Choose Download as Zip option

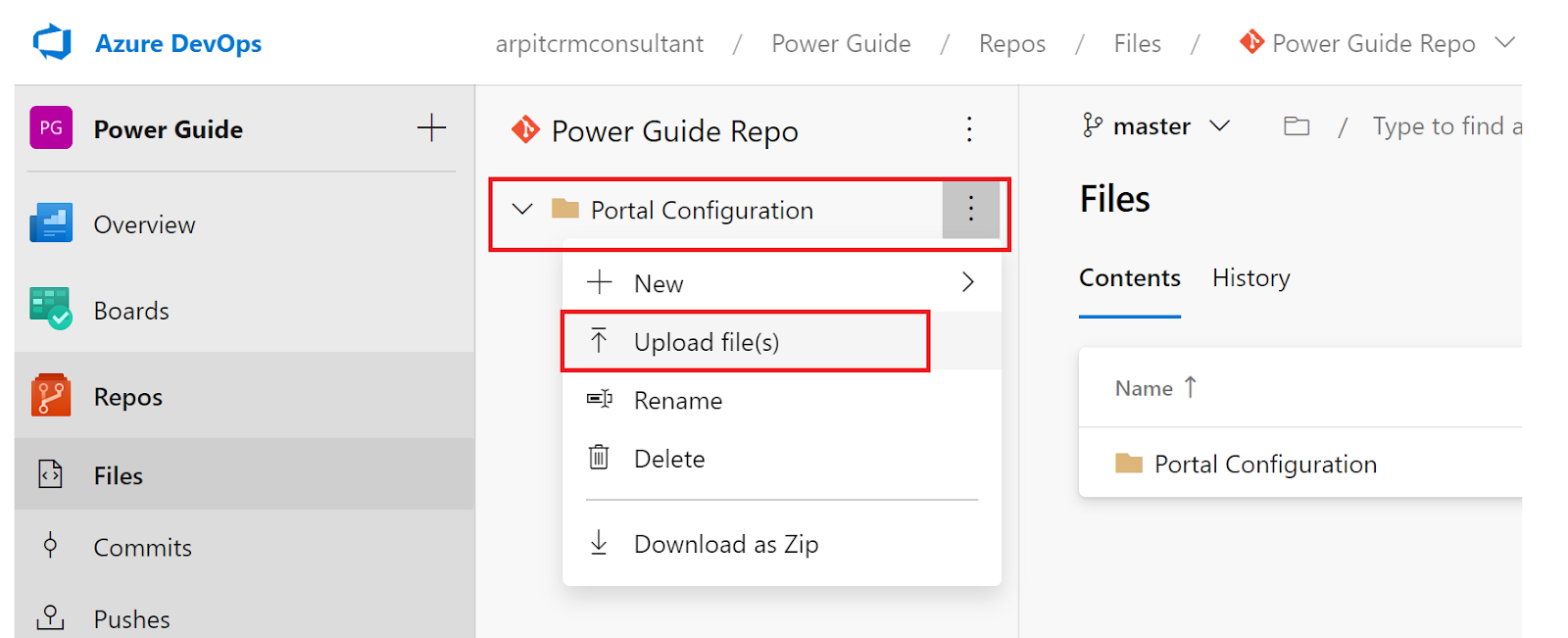[725, 544]
